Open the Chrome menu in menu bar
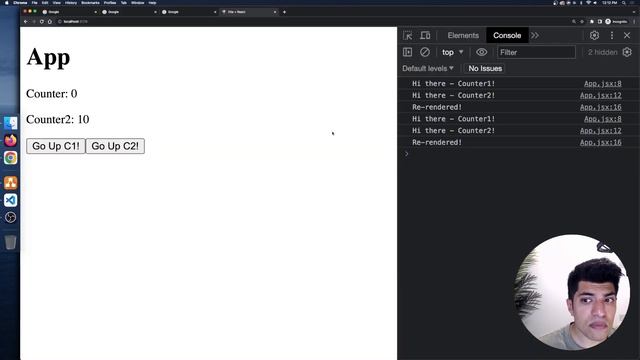 click(x=20, y=2)
